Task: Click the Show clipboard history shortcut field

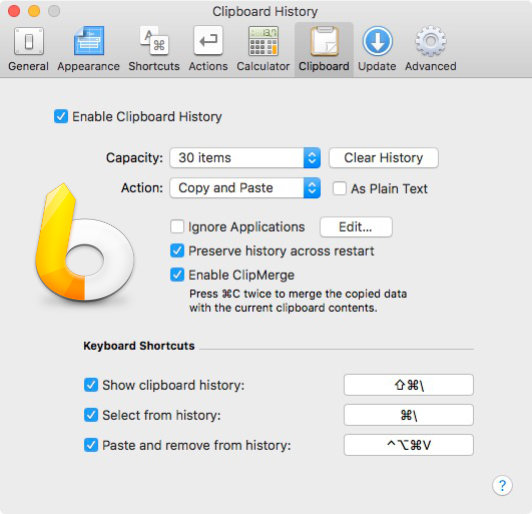Action: 408,385
